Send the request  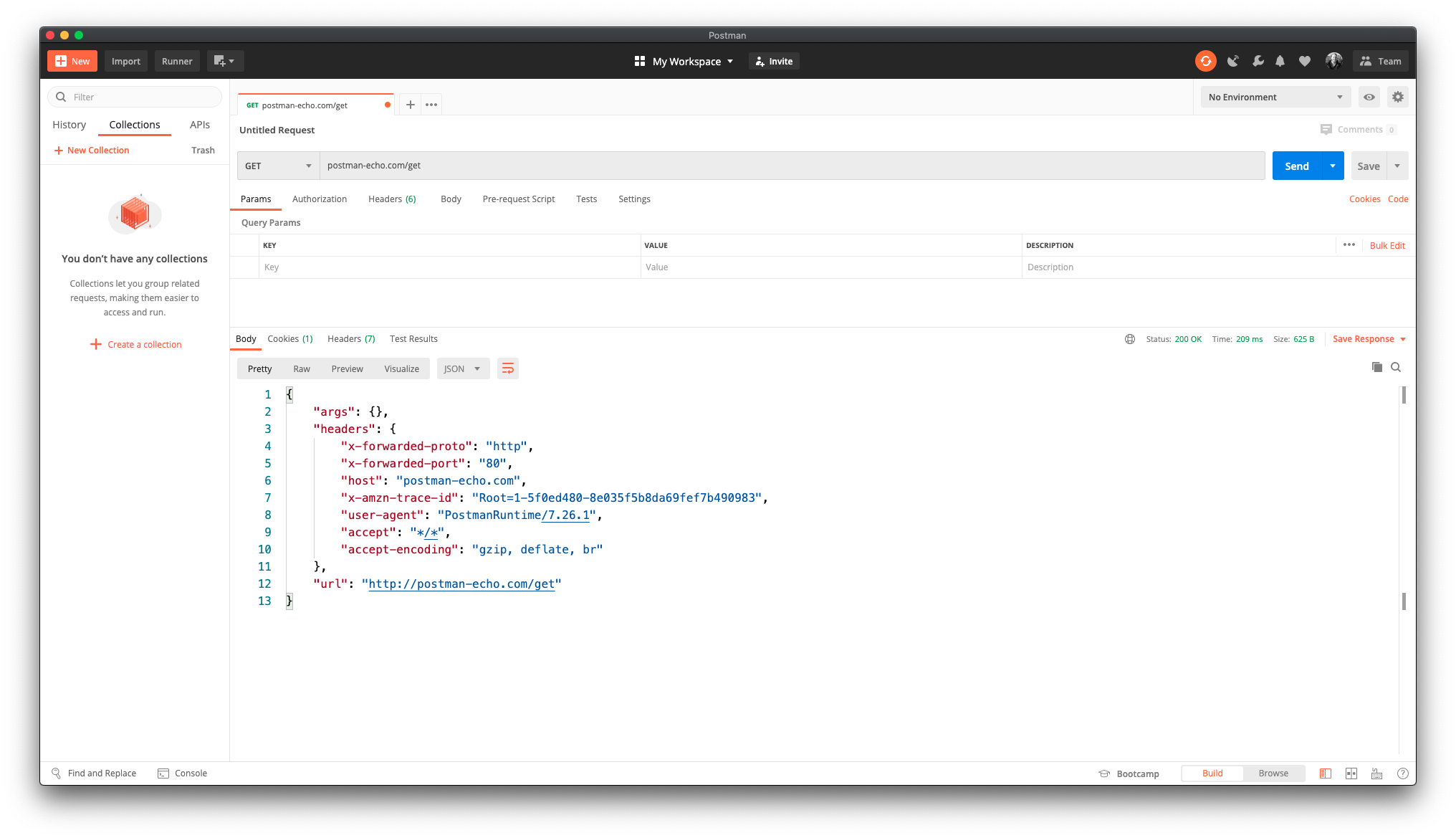(x=1297, y=166)
